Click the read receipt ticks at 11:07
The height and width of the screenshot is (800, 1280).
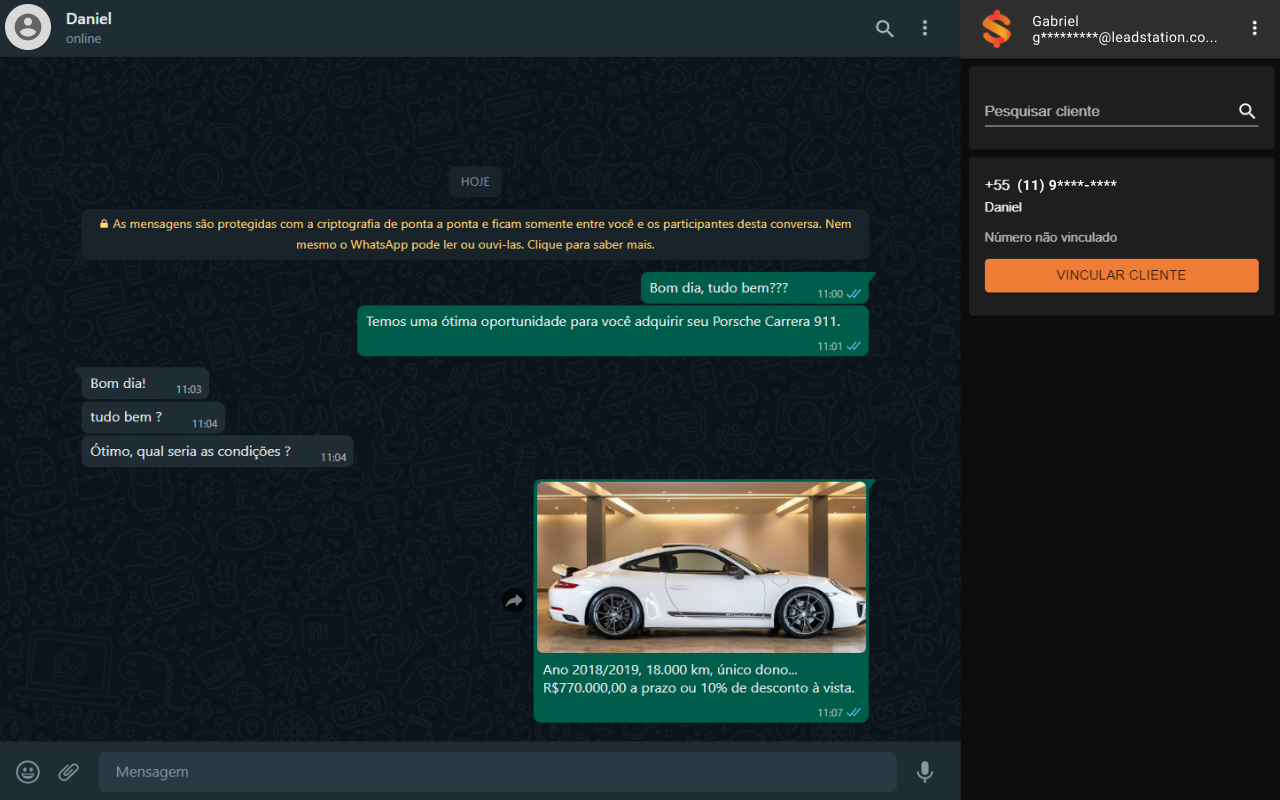[854, 713]
